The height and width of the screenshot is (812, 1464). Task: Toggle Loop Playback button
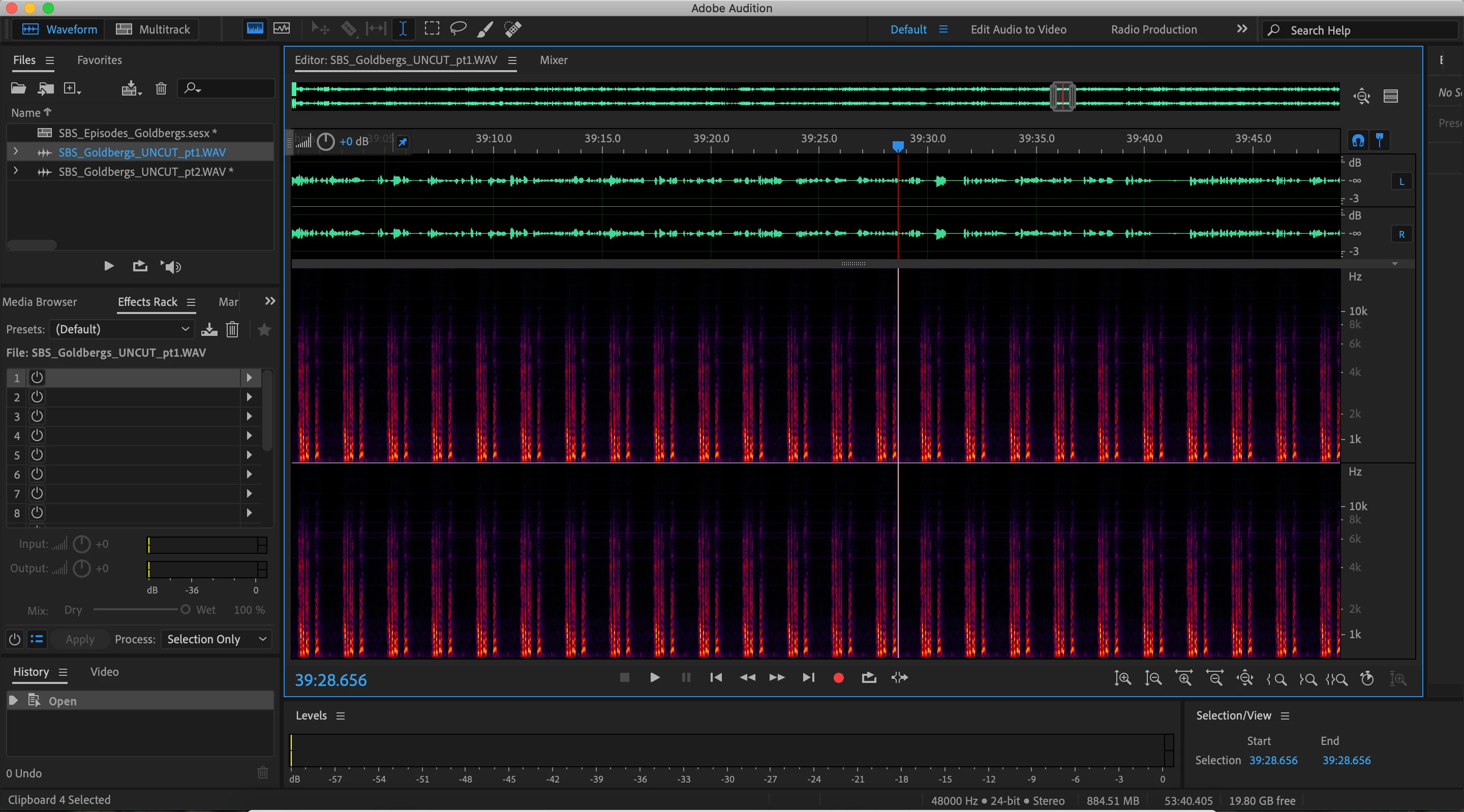tap(868, 677)
